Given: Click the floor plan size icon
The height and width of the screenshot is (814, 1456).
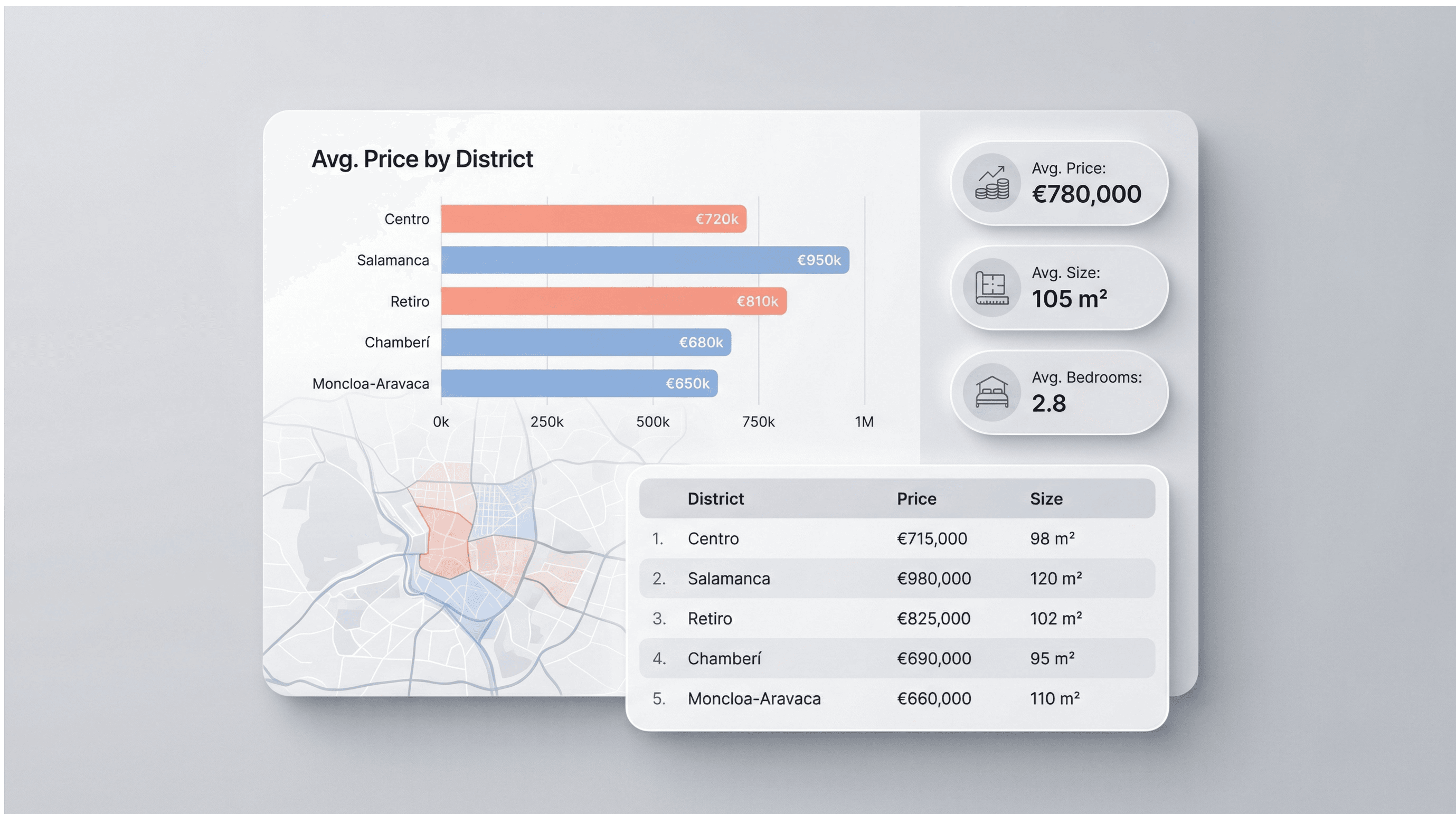Looking at the screenshot, I should tap(992, 287).
